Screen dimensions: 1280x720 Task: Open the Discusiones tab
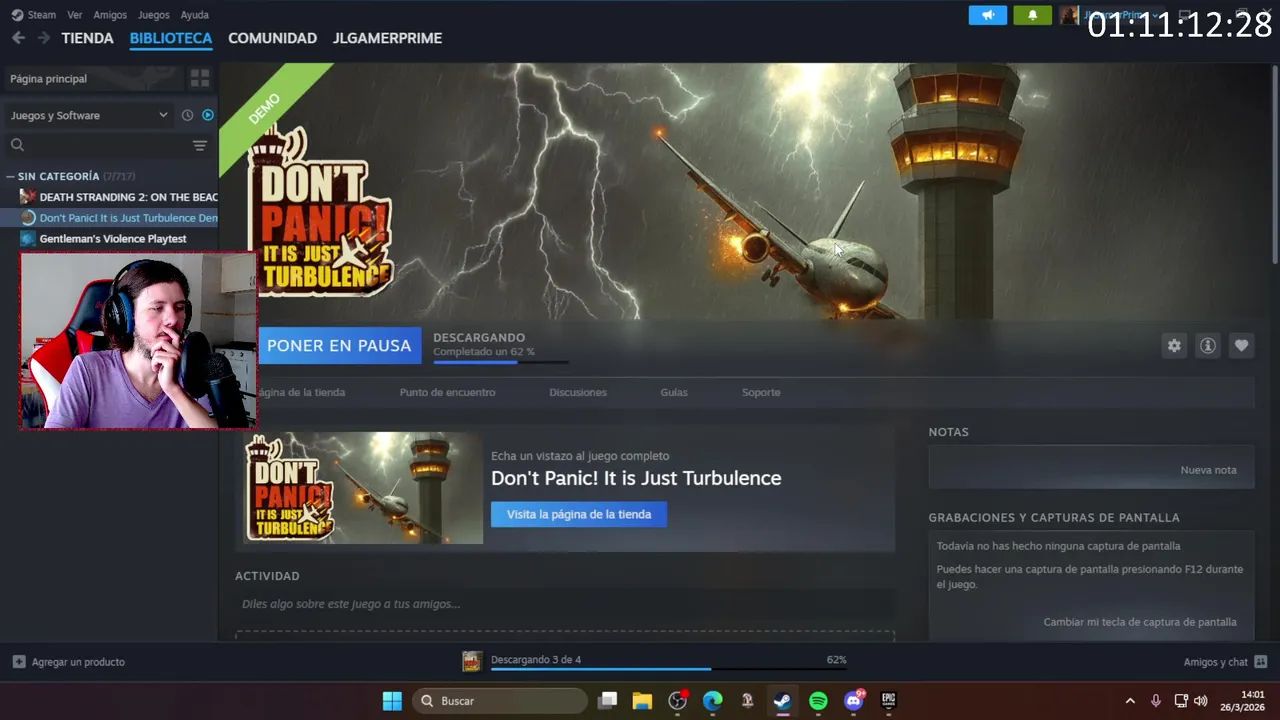578,392
